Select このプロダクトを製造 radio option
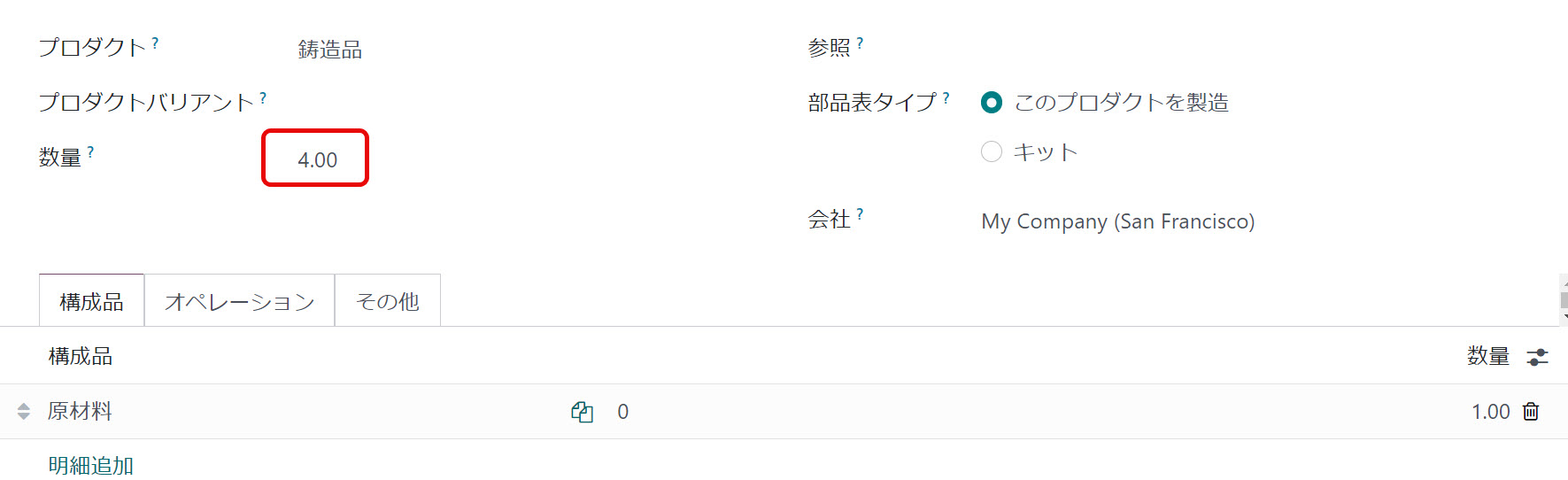 tap(992, 103)
